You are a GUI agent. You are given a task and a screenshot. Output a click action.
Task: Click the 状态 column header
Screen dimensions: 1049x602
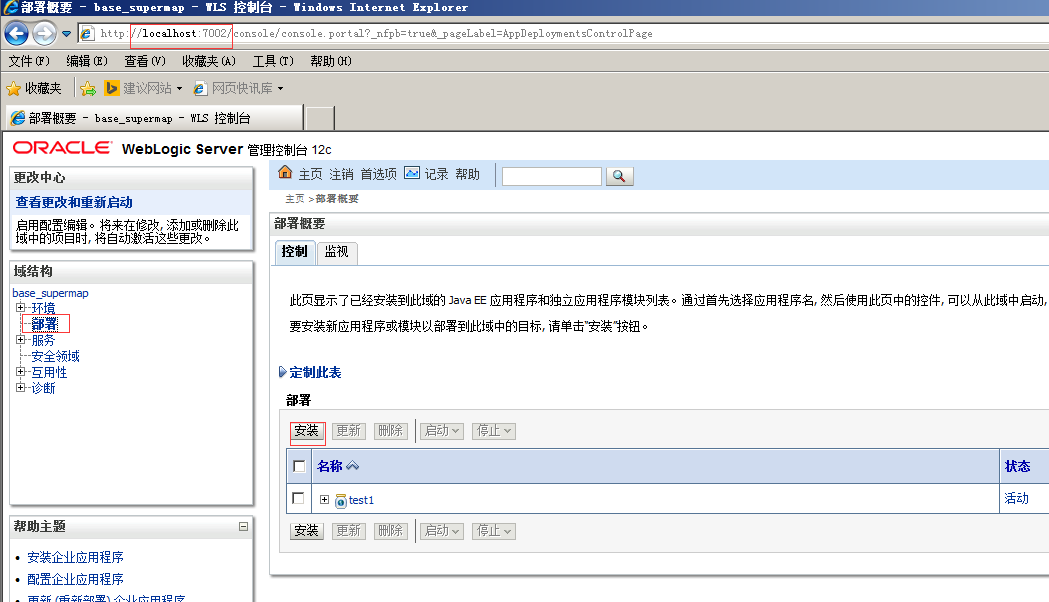click(1017, 466)
